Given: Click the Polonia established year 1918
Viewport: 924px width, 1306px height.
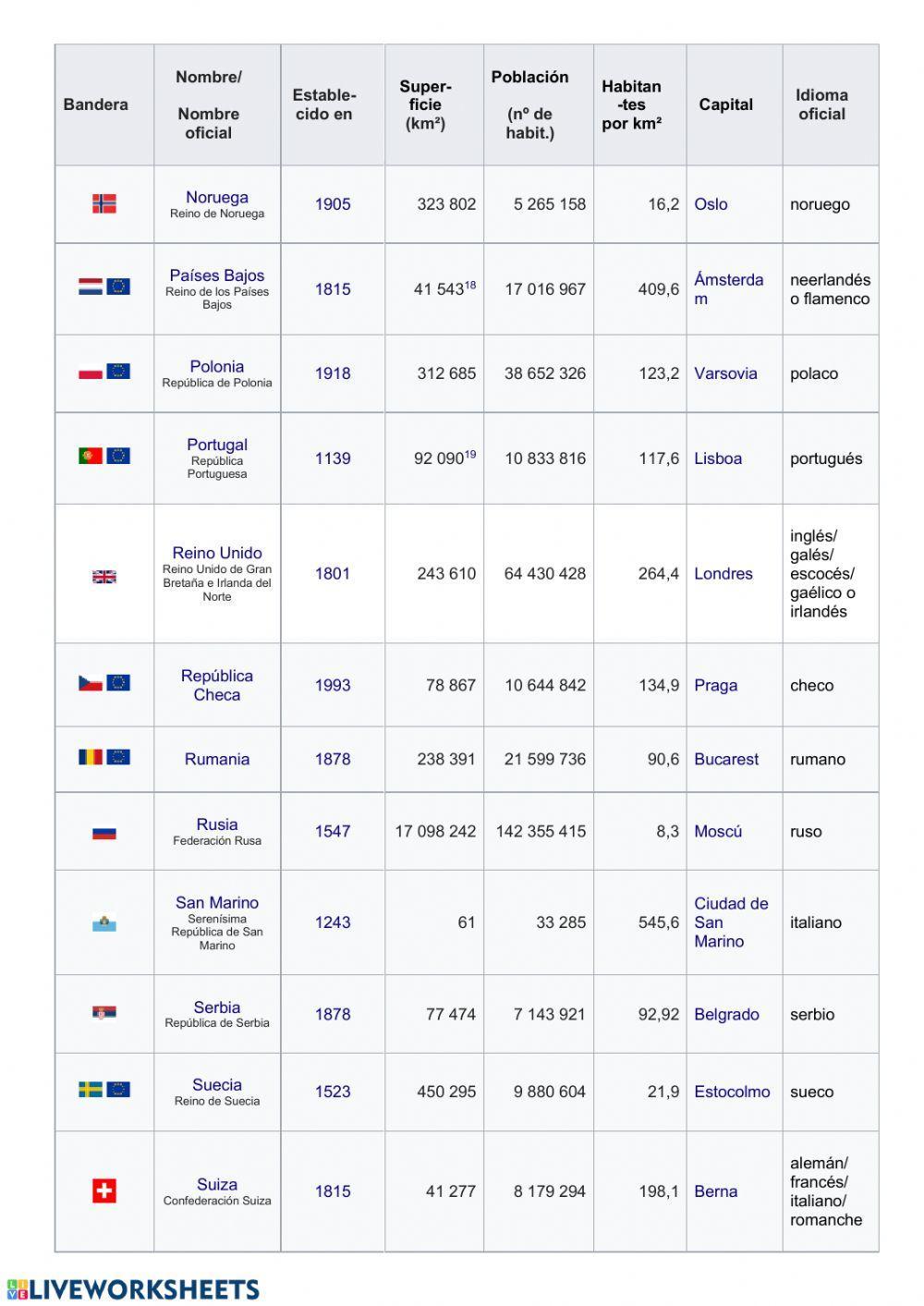Looking at the screenshot, I should (x=333, y=373).
